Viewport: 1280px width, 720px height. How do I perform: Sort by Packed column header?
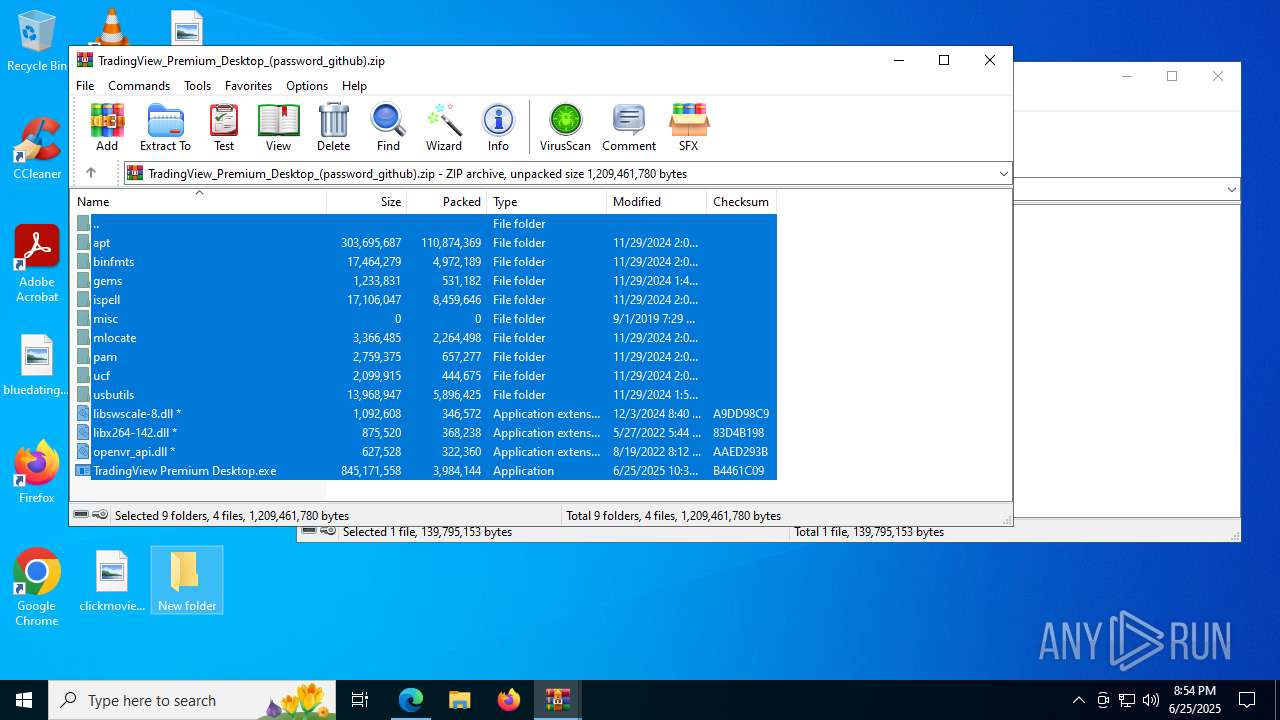[447, 201]
